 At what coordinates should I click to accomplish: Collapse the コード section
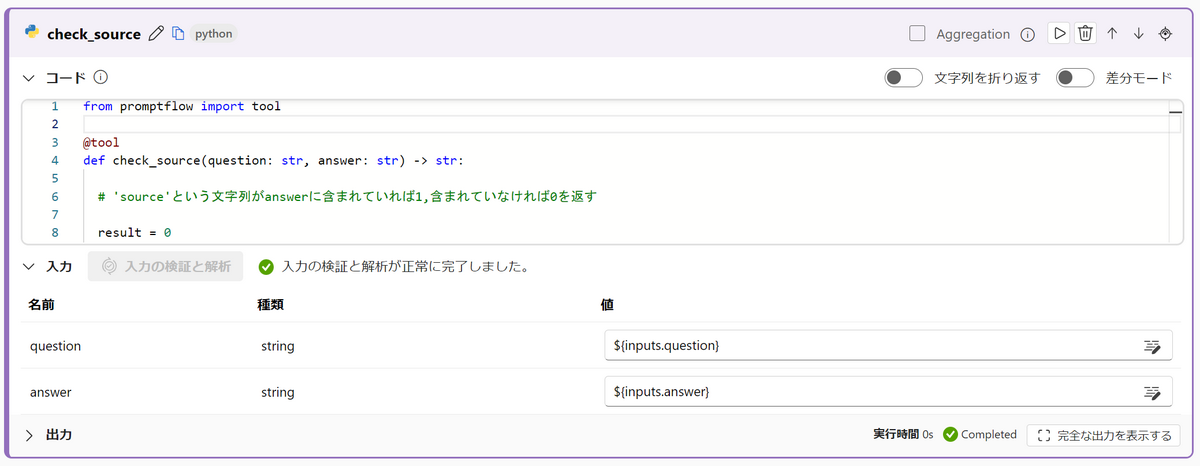click(x=29, y=77)
